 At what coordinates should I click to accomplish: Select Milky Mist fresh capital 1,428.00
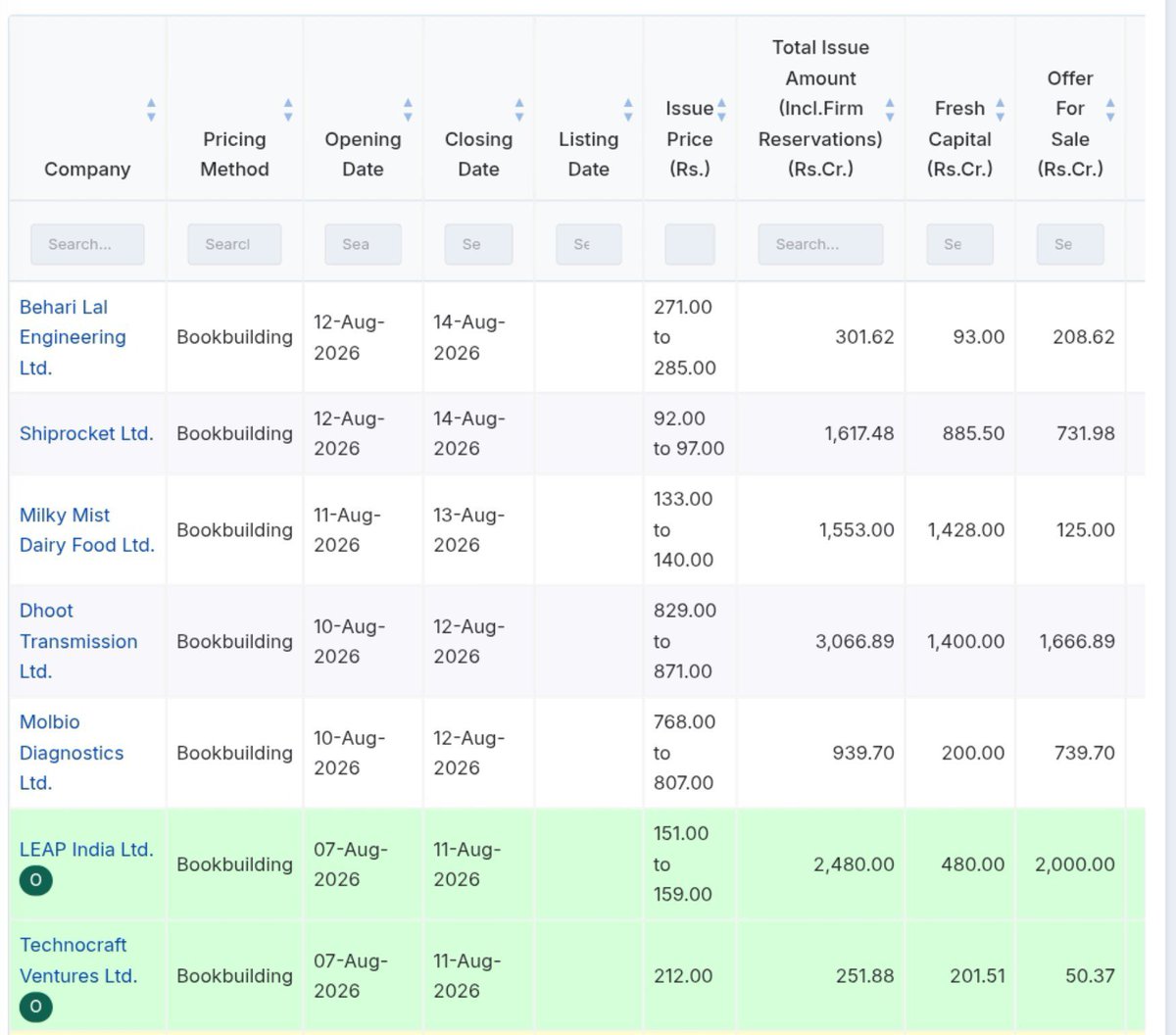966,530
